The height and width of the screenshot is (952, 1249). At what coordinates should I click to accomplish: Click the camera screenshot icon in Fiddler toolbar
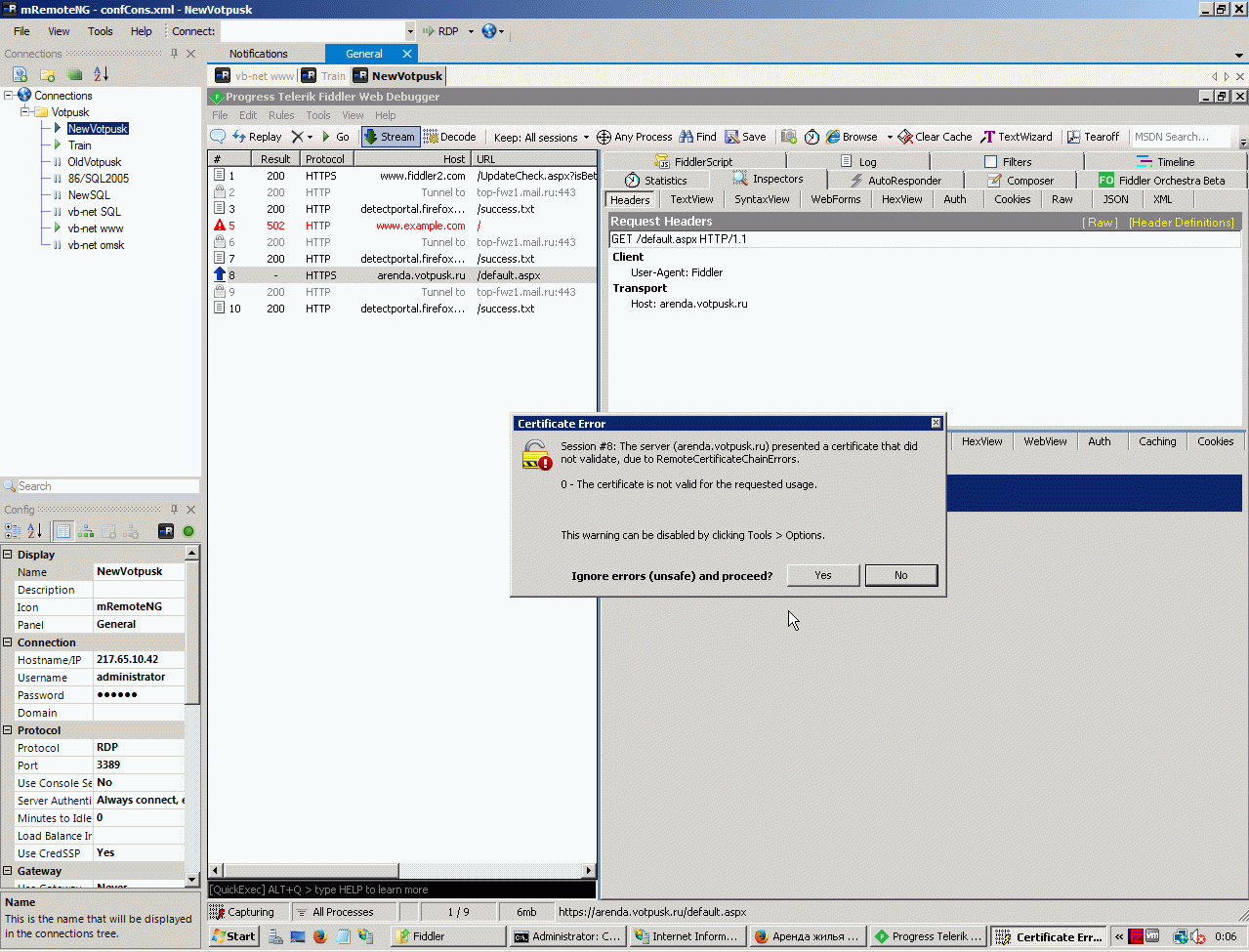click(x=789, y=137)
